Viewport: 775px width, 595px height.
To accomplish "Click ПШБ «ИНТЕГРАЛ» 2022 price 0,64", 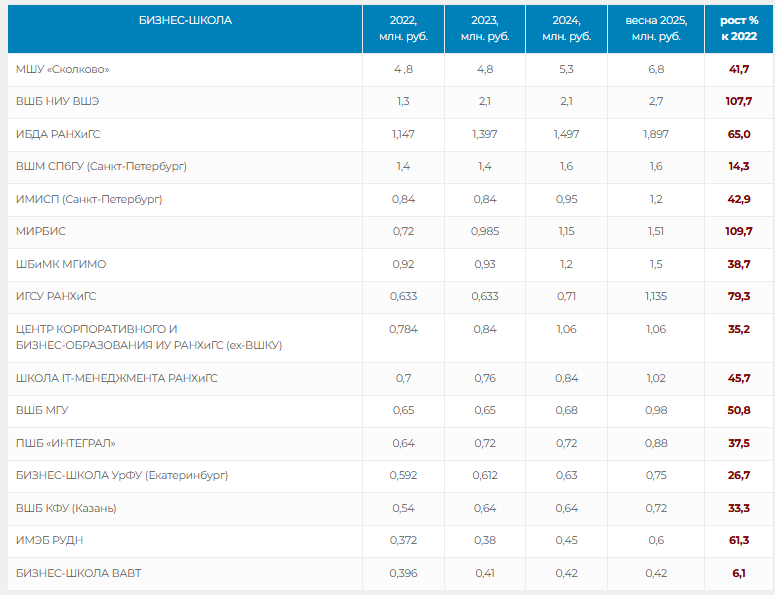I will pos(403,443).
